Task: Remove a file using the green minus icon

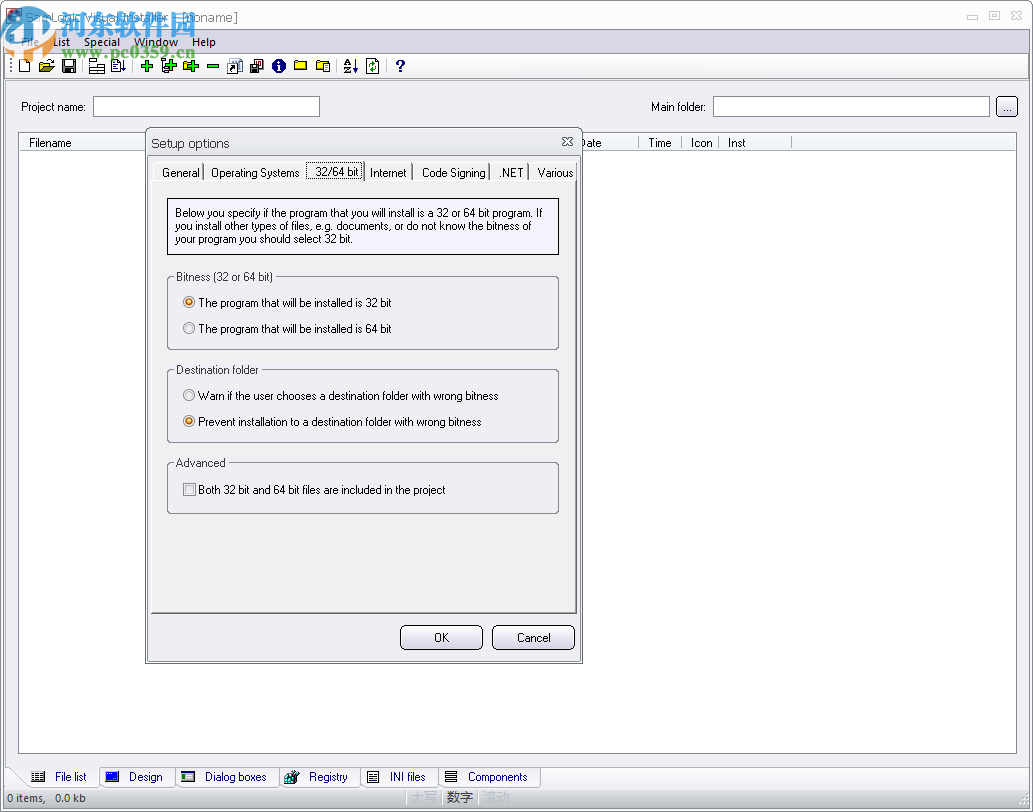Action: pyautogui.click(x=213, y=66)
